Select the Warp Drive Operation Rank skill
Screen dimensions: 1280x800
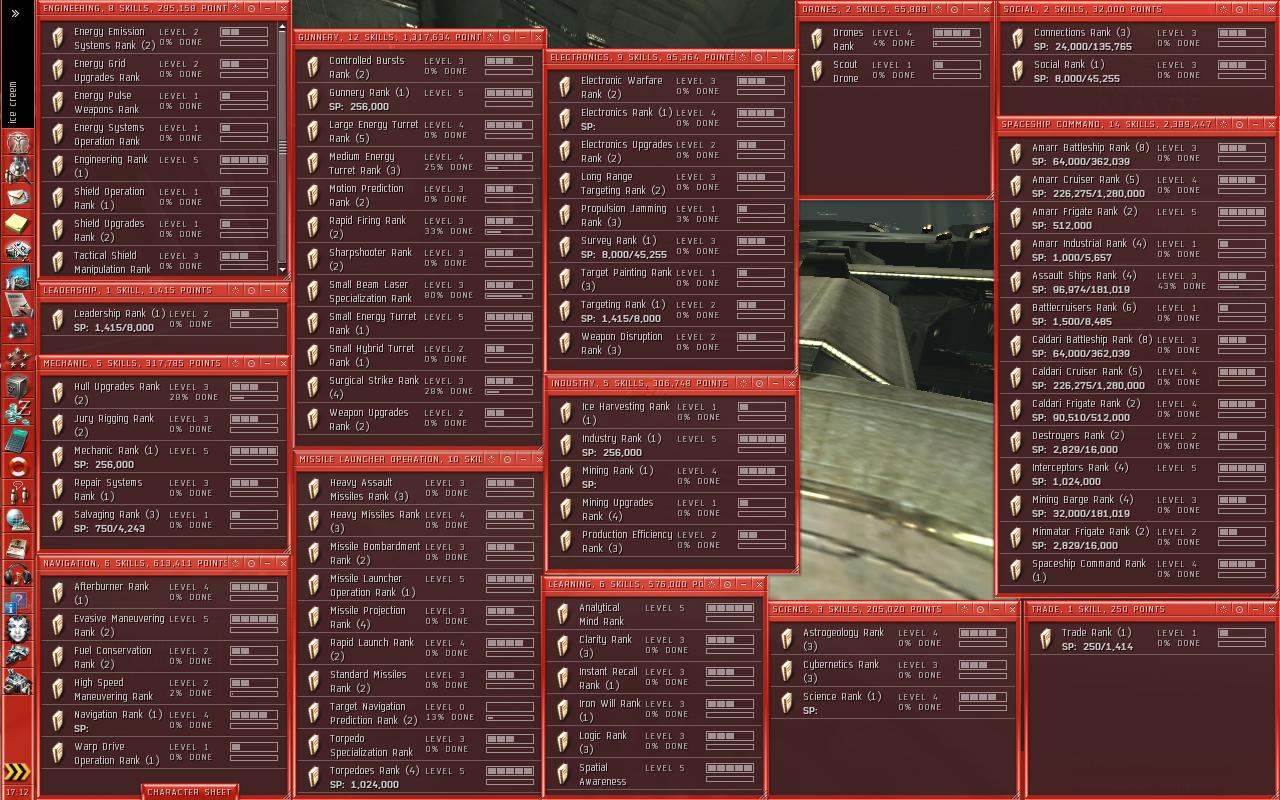pyautogui.click(x=164, y=753)
